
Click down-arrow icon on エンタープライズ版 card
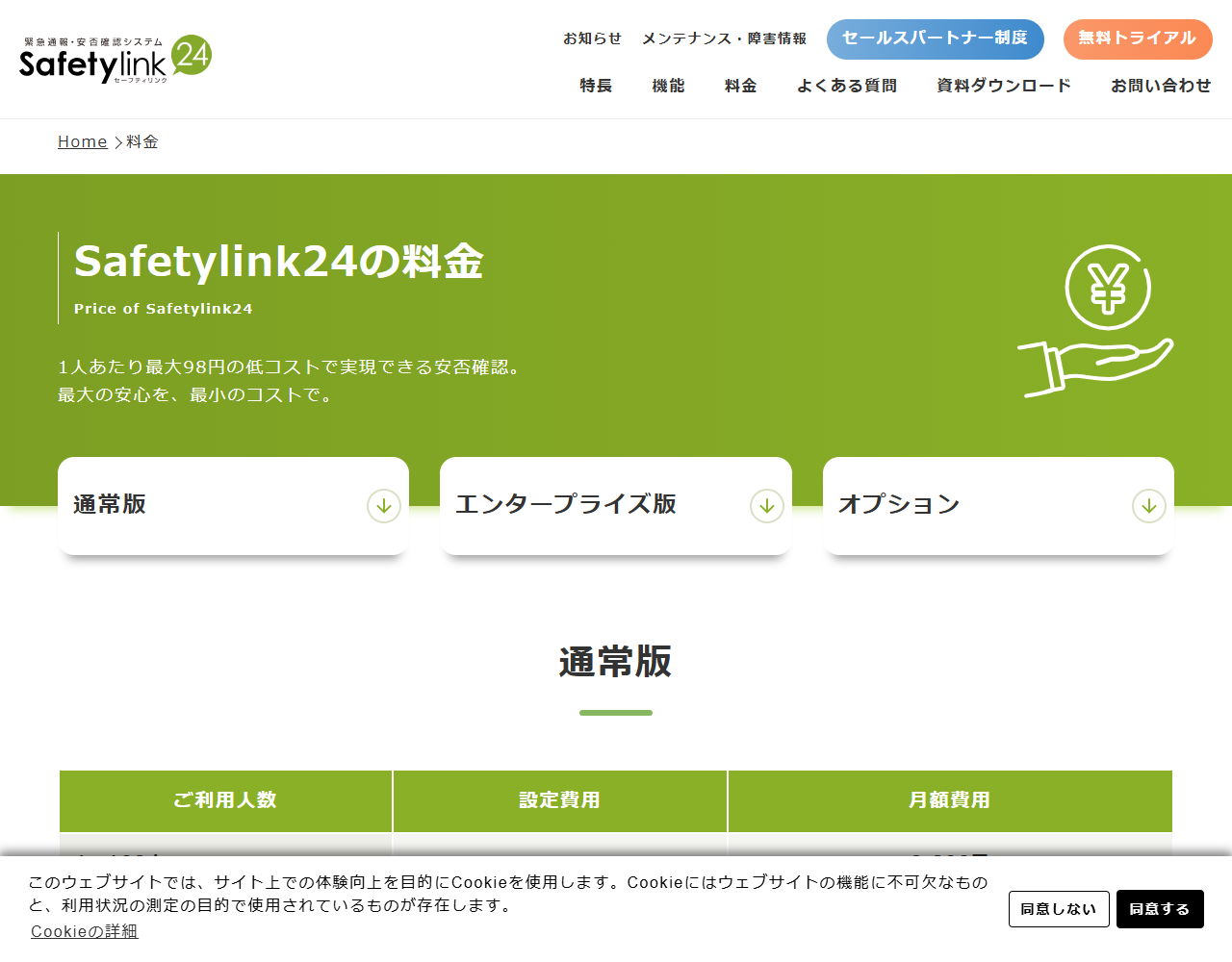pos(767,506)
